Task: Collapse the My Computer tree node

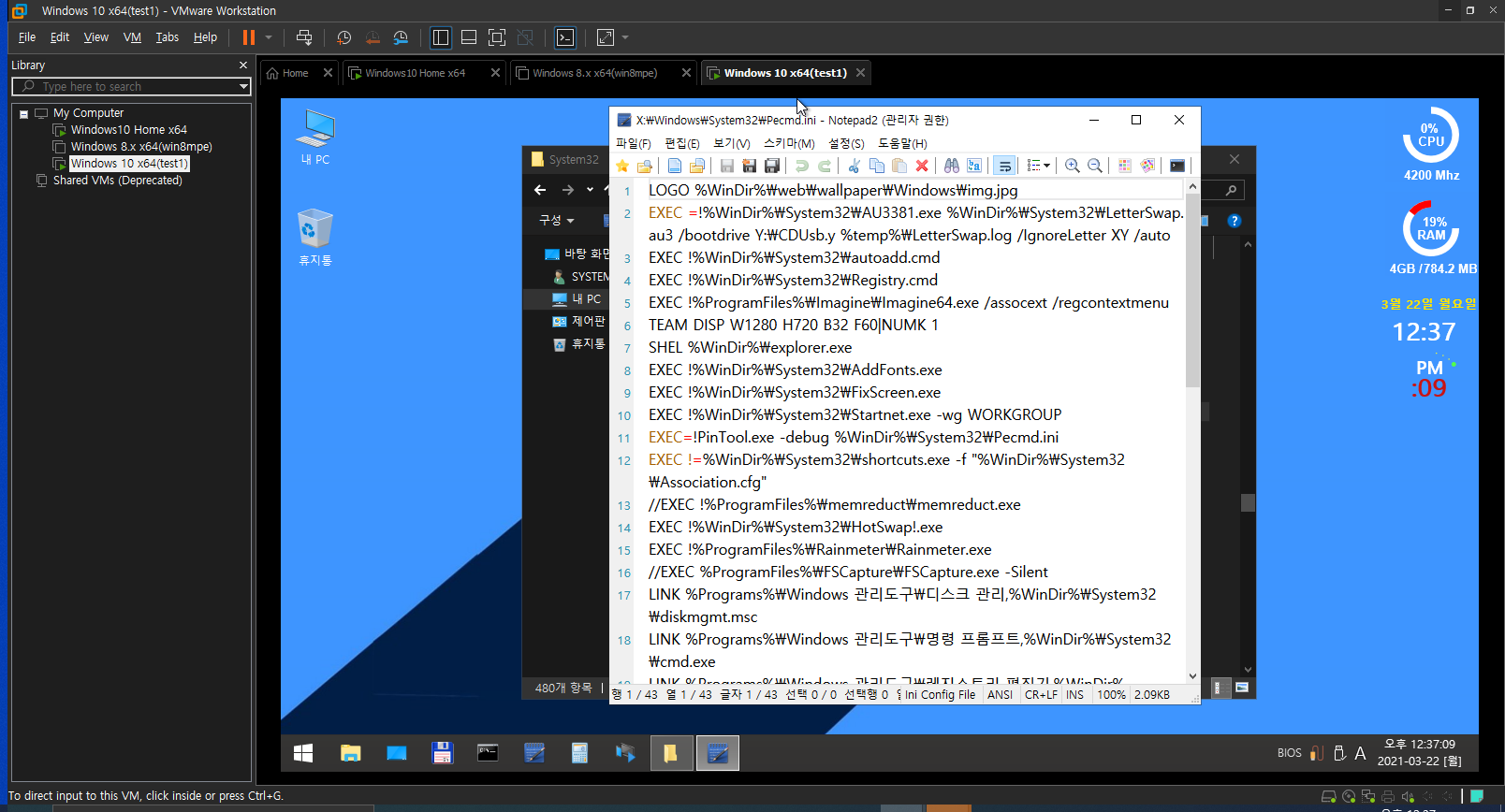Action: point(23,113)
